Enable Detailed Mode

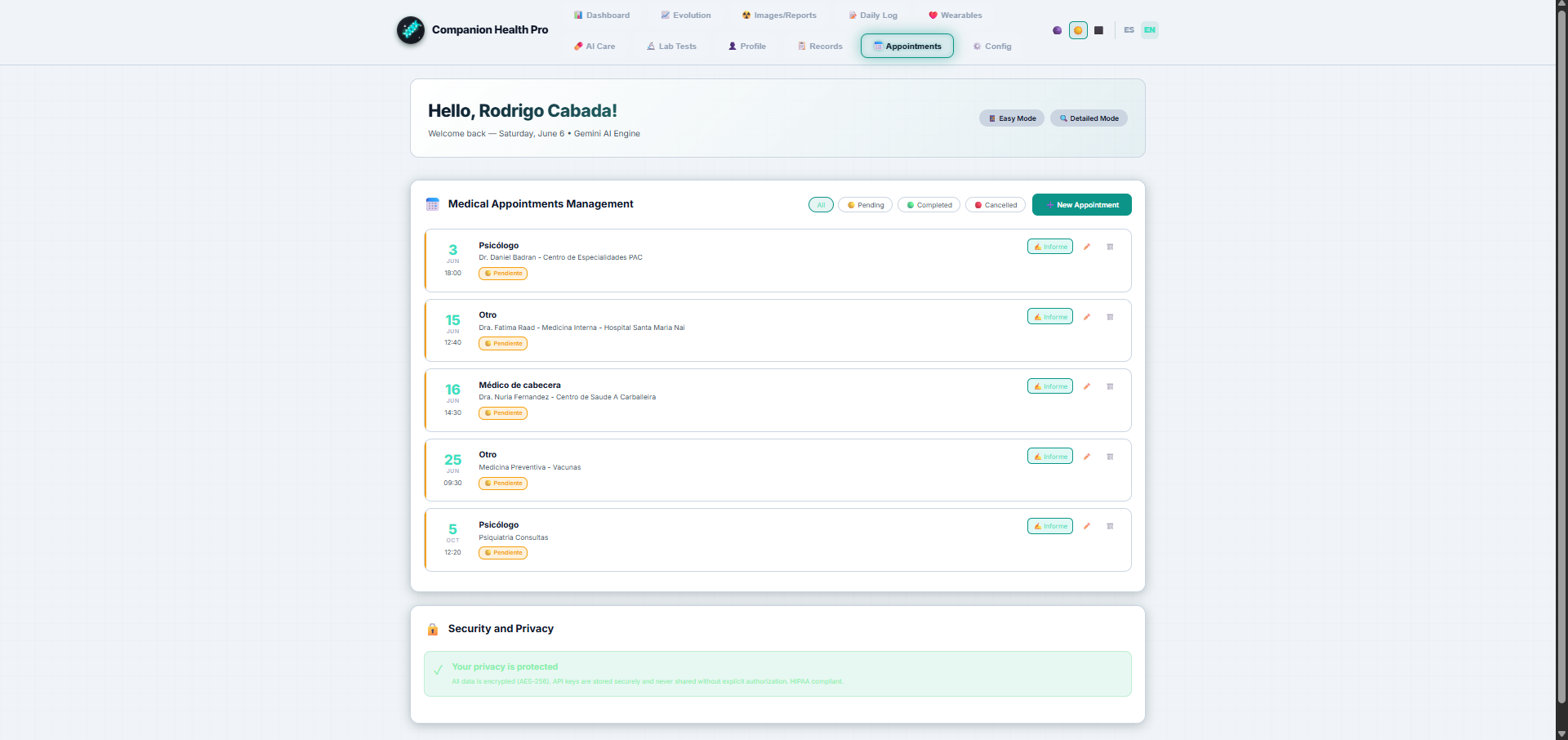pos(1089,118)
